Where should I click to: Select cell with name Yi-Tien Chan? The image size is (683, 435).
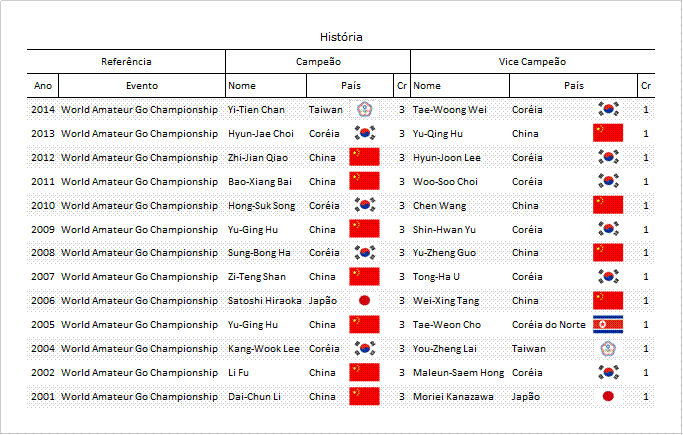pos(266,110)
